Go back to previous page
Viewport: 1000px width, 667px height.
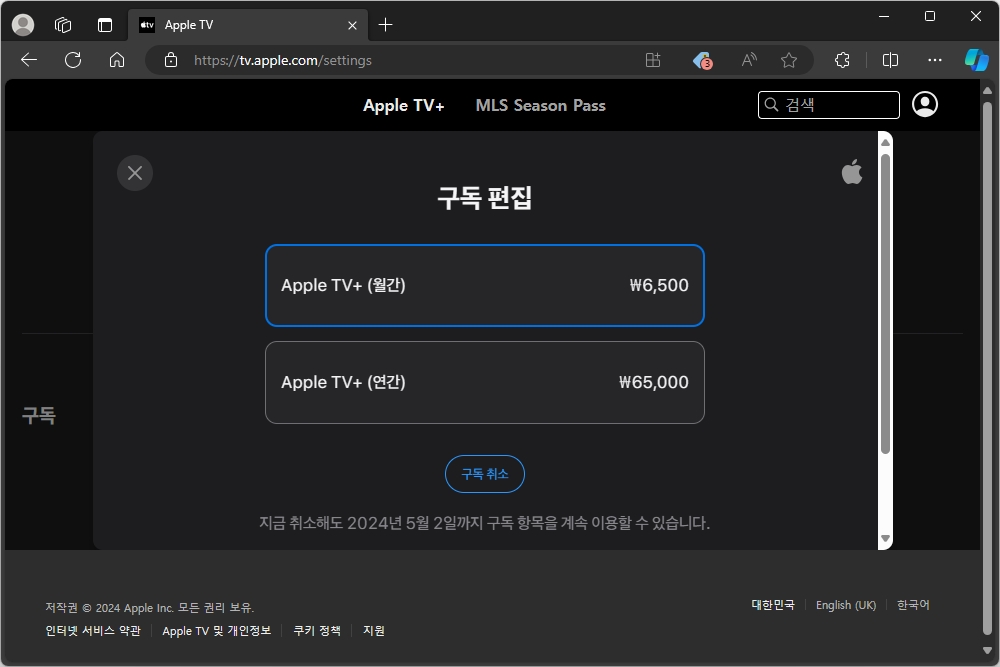[x=29, y=60]
